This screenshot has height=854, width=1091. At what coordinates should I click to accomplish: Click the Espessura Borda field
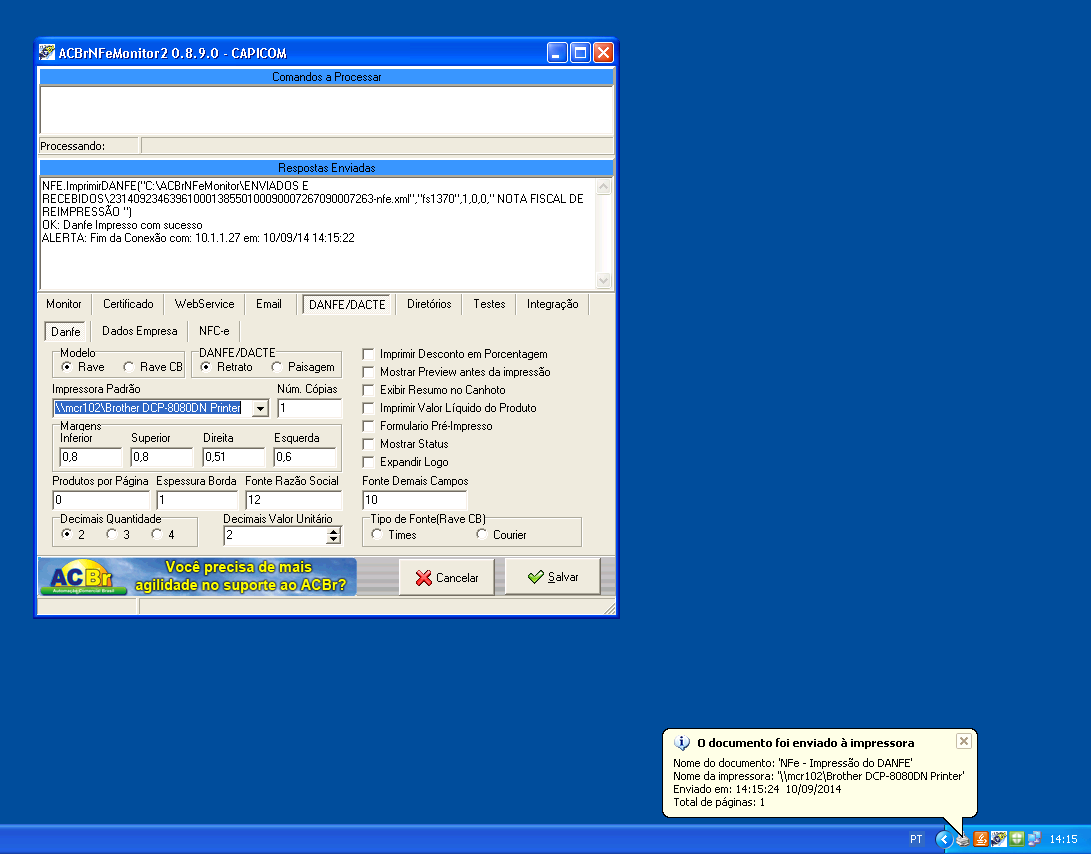(198, 500)
